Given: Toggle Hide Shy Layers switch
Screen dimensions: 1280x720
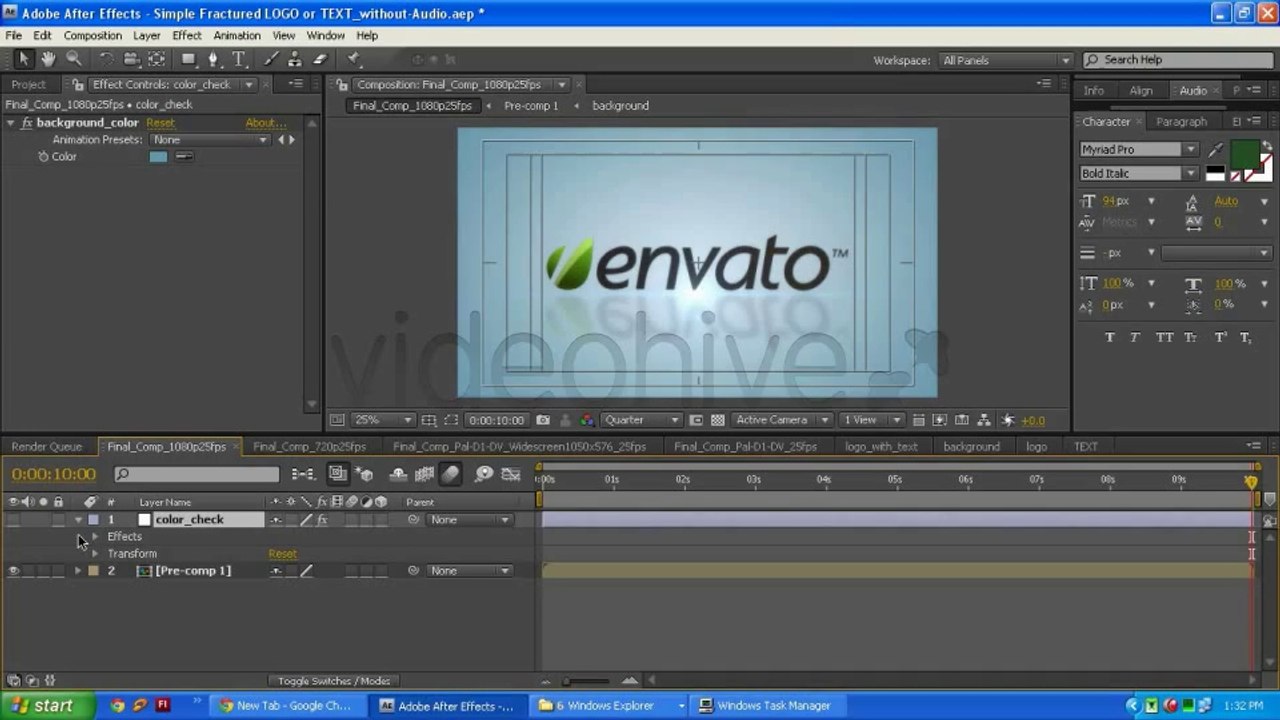Looking at the screenshot, I should click(398, 474).
